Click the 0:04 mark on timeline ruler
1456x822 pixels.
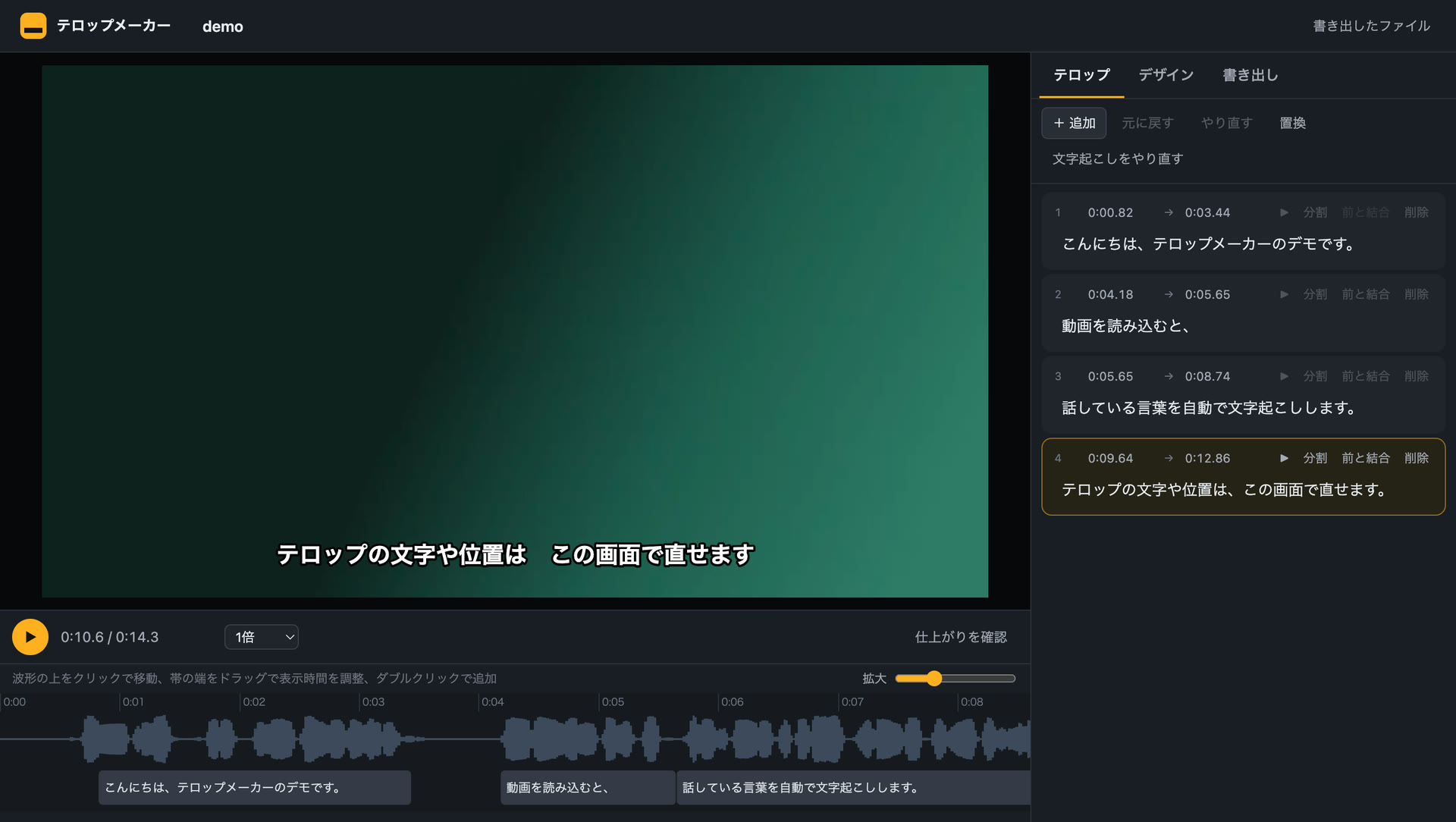(492, 701)
